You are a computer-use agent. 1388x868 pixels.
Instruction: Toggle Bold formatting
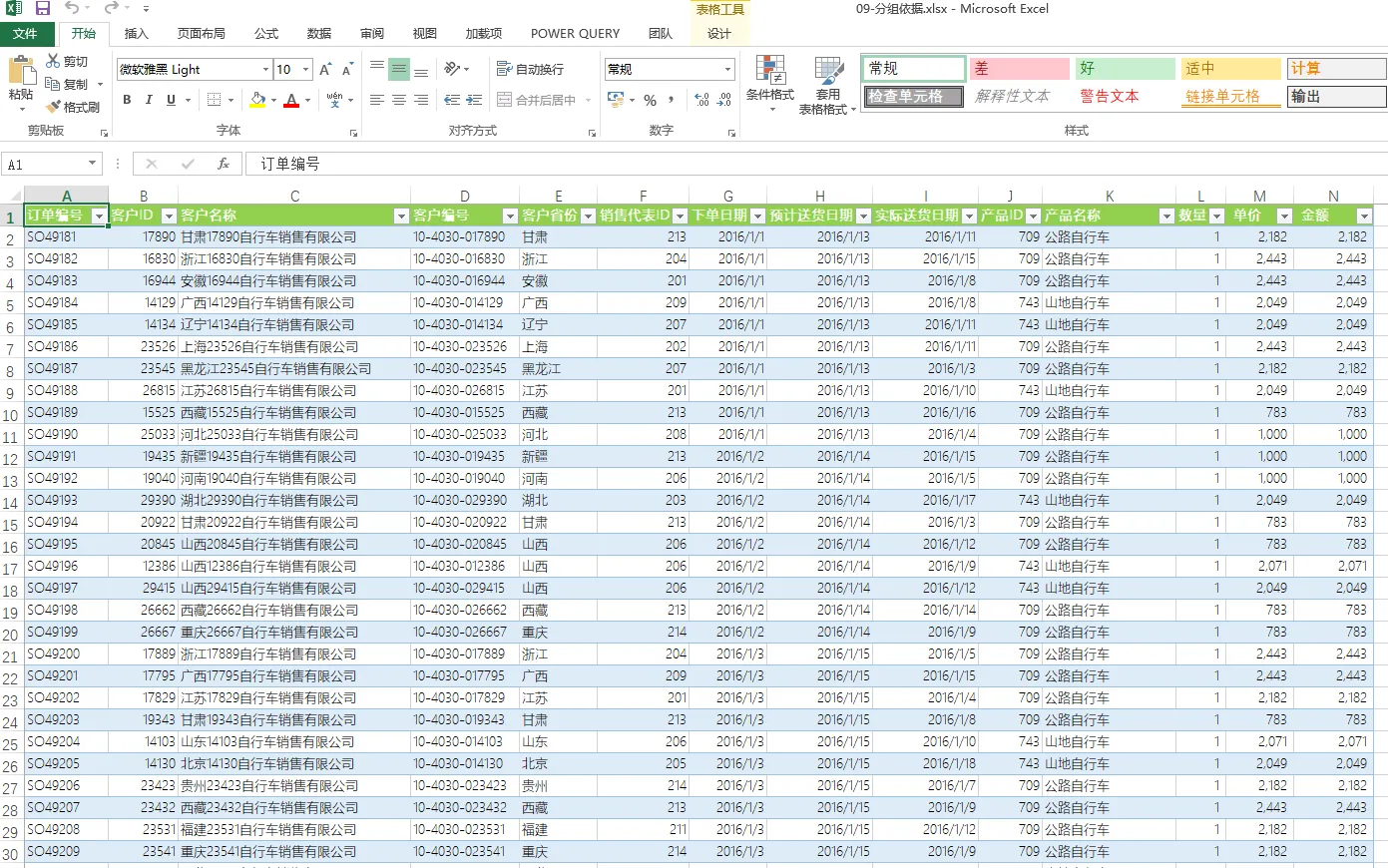pos(127,100)
